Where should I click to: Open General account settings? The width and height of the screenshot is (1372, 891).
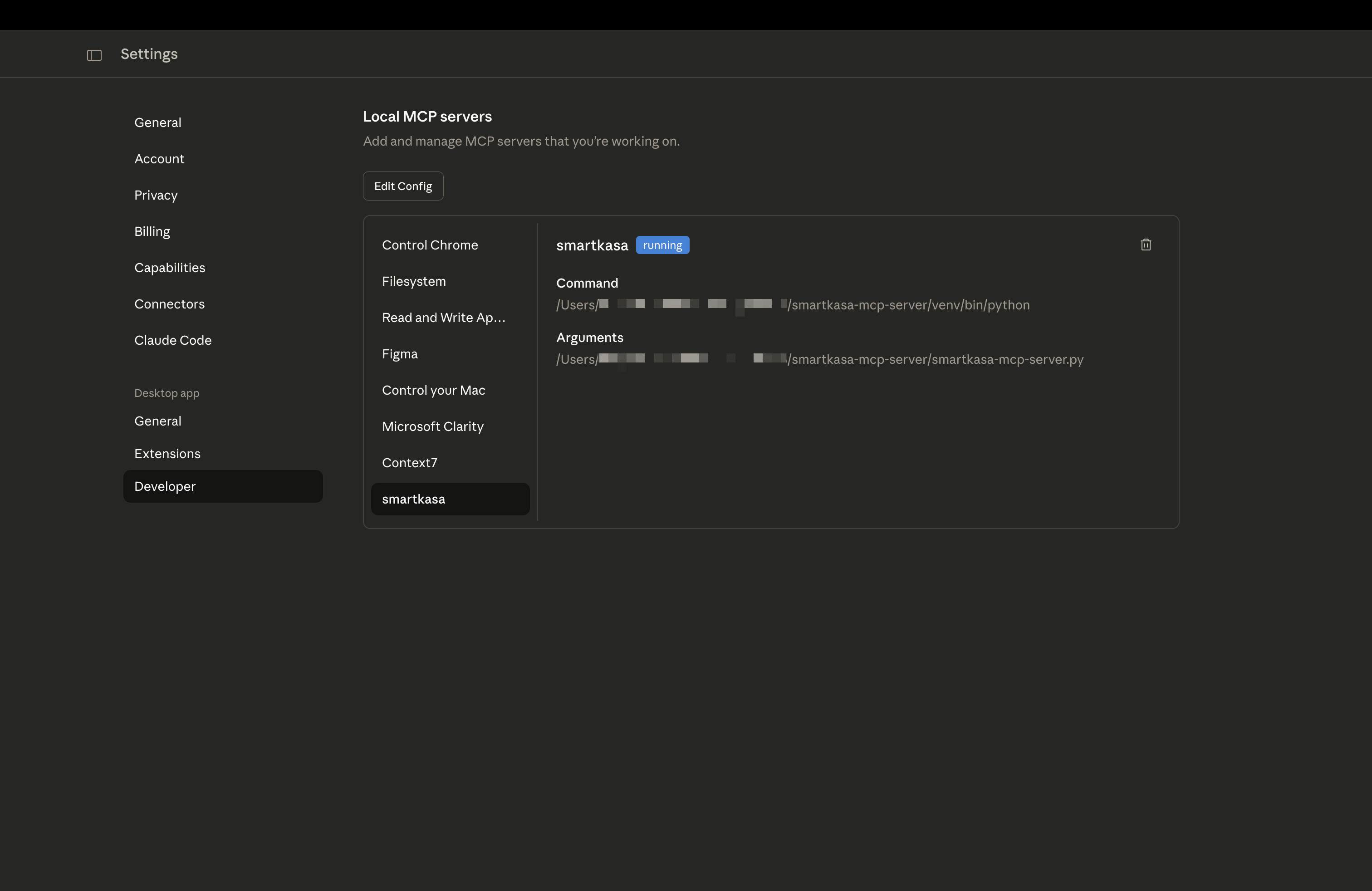(x=157, y=123)
